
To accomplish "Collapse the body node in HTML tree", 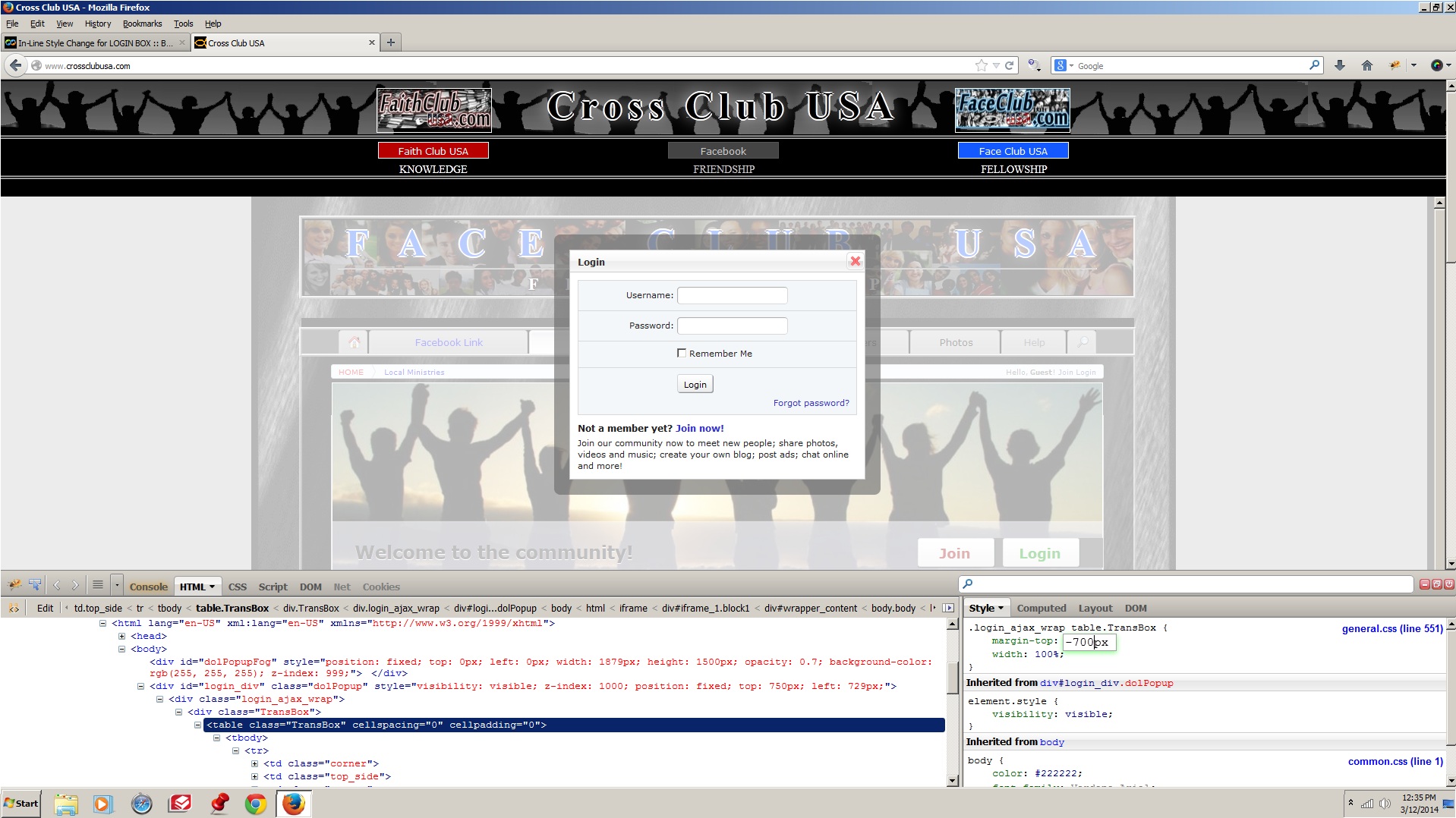I will (121, 649).
